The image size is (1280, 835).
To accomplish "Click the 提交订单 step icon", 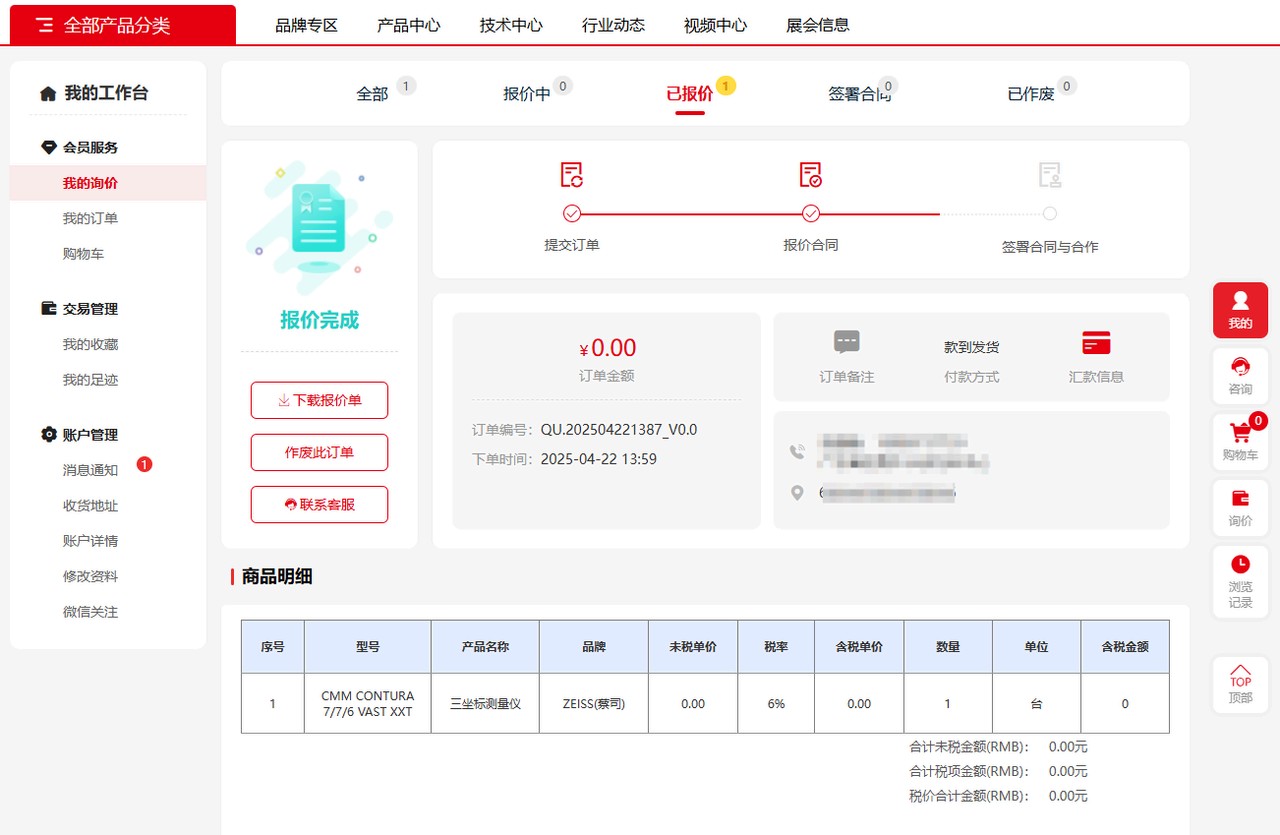I will coord(572,175).
